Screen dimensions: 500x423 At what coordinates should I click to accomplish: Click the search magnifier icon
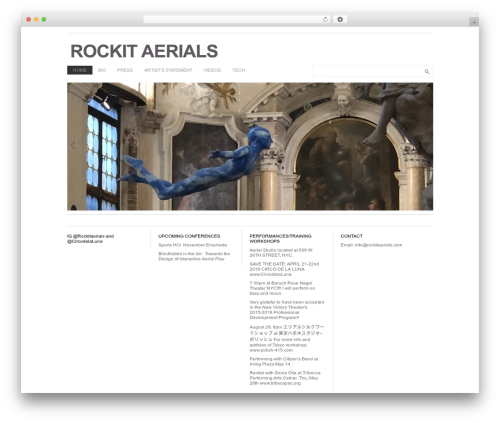click(427, 72)
